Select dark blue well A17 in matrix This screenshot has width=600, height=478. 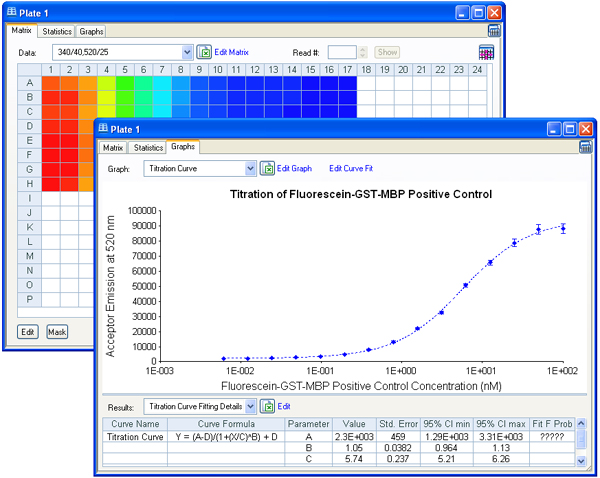coord(347,83)
